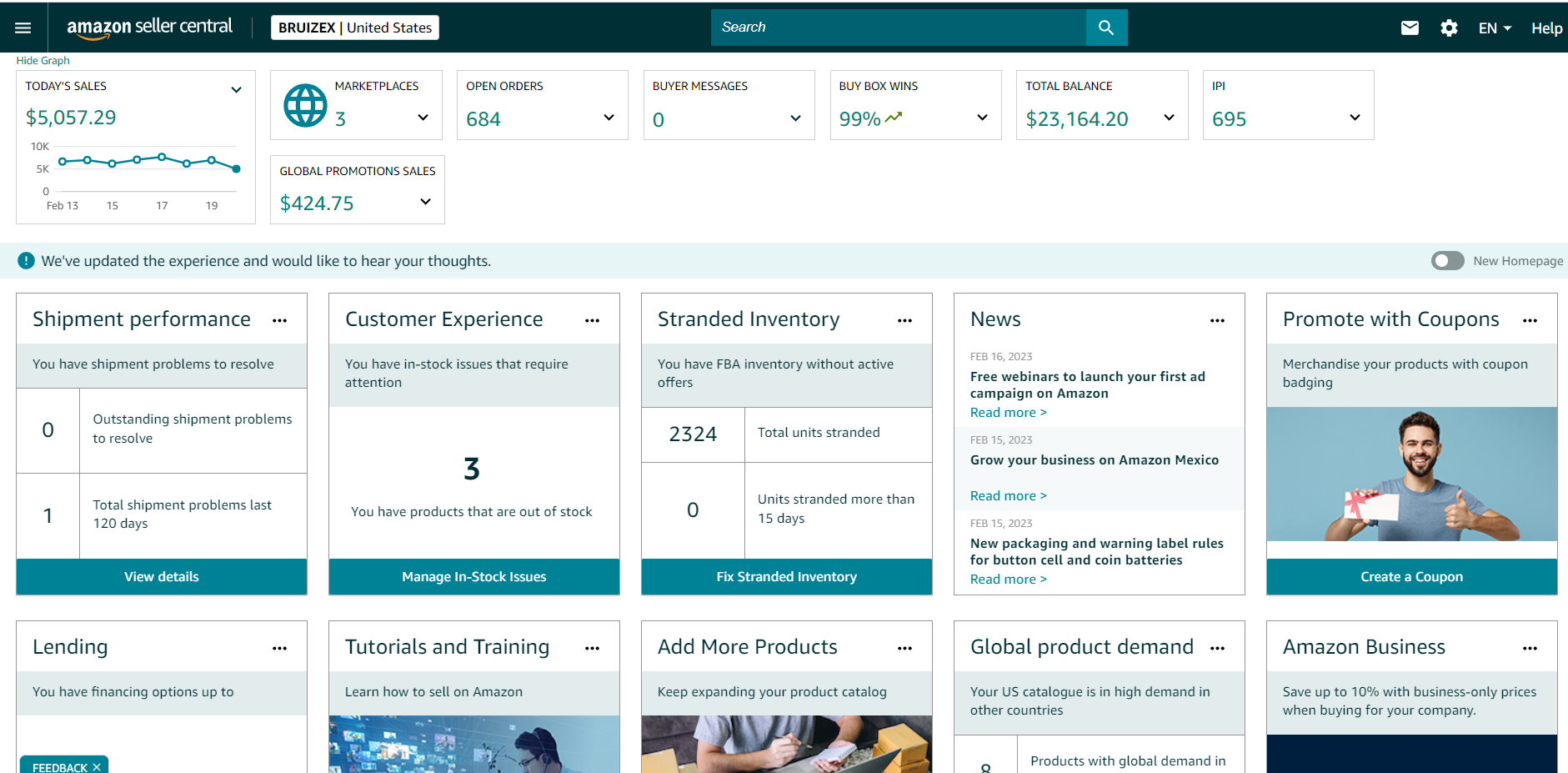Click Read more under Amazon Mexico news
Image resolution: width=1568 pixels, height=773 pixels.
(1009, 496)
